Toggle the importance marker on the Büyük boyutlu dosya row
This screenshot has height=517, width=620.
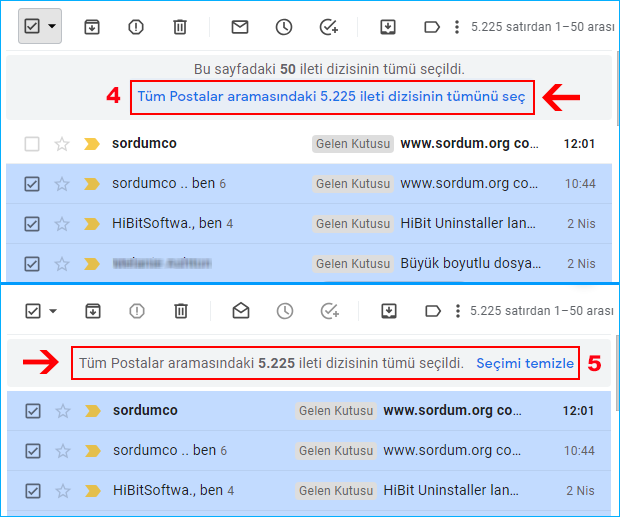click(x=92, y=264)
